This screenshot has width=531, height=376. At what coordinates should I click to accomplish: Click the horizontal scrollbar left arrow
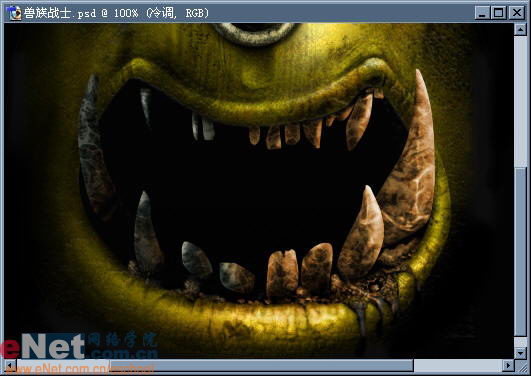click(10, 365)
